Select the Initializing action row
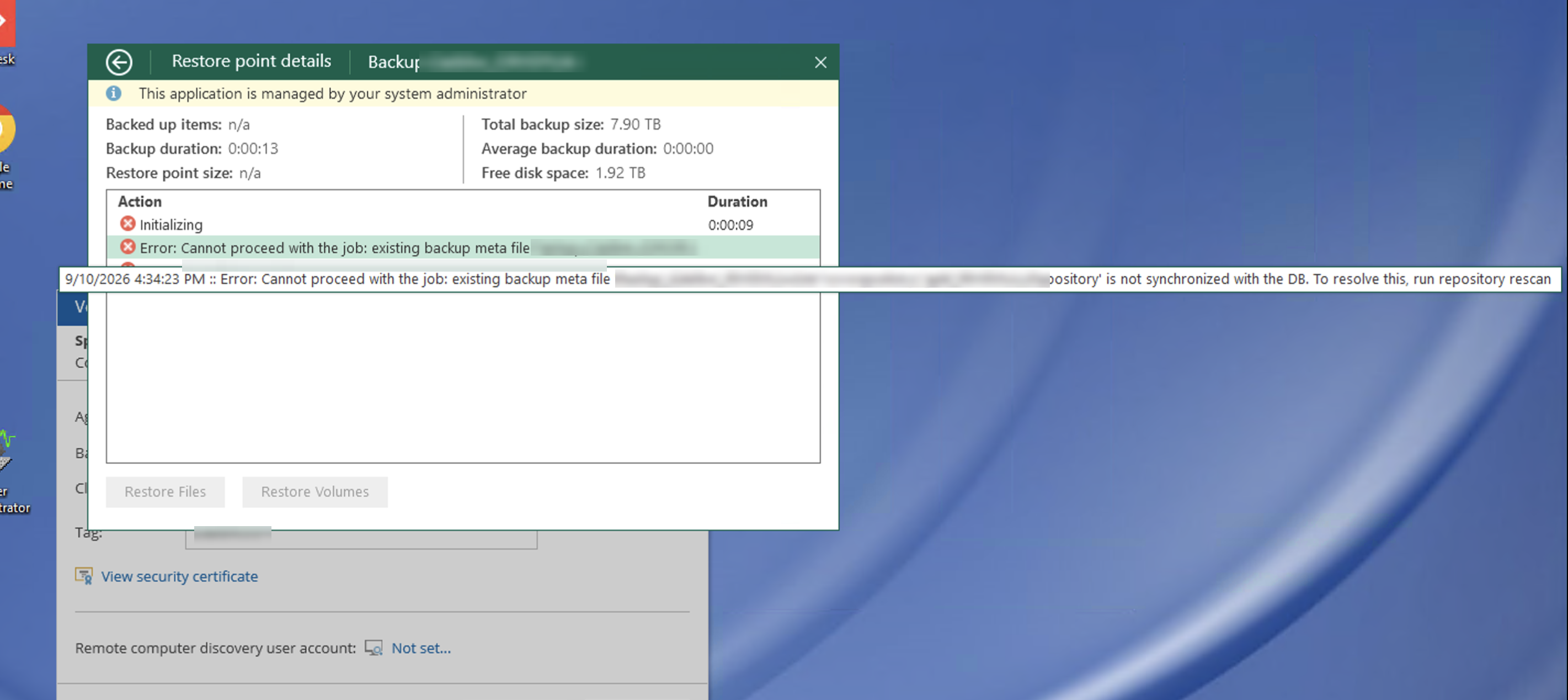Viewport: 1568px width, 700px height. point(462,224)
